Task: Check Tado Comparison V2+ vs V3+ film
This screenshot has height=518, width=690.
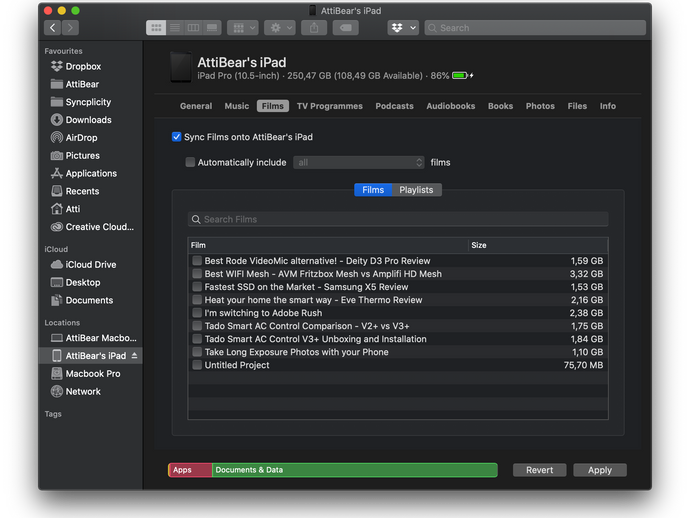Action: tap(197, 326)
